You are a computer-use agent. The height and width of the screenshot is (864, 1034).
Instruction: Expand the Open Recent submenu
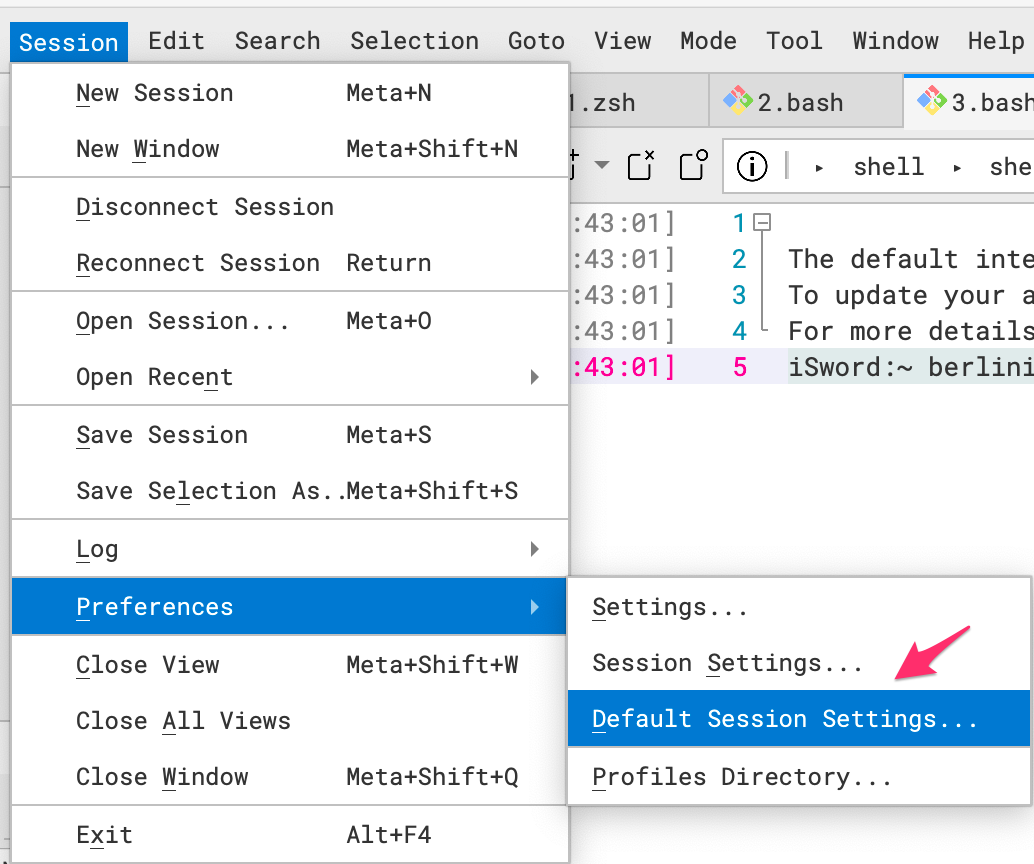tap(535, 377)
